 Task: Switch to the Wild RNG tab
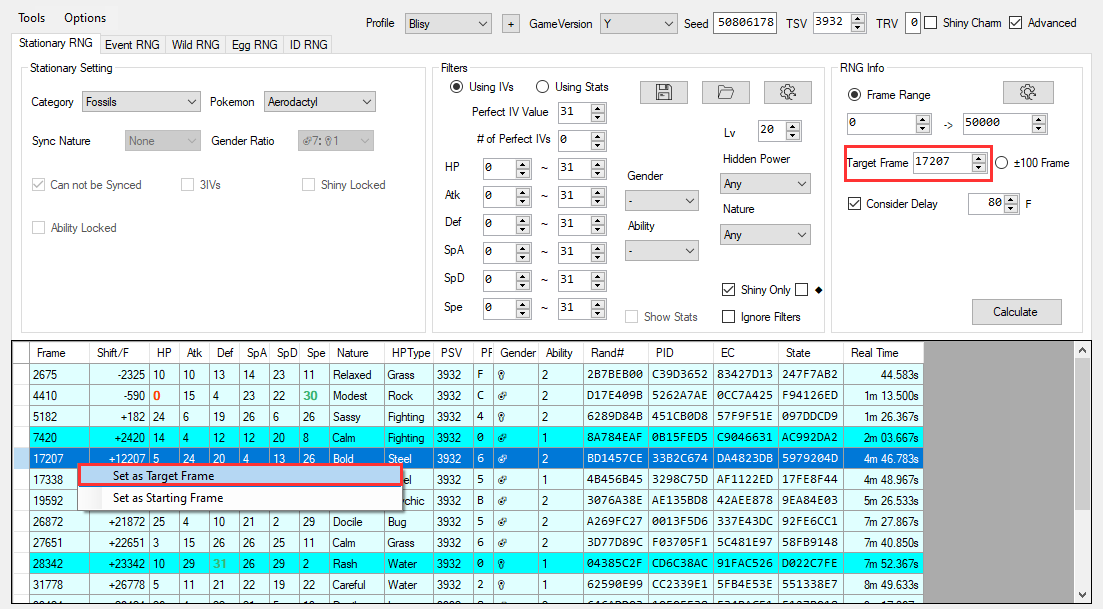[196, 44]
